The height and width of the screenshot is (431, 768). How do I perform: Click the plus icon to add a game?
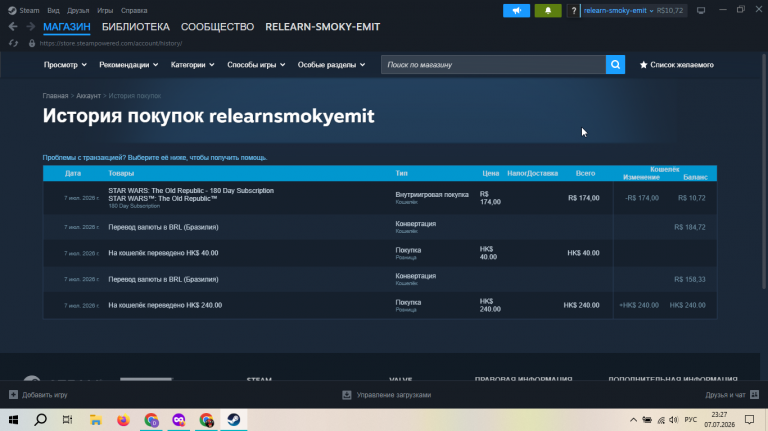[13, 395]
